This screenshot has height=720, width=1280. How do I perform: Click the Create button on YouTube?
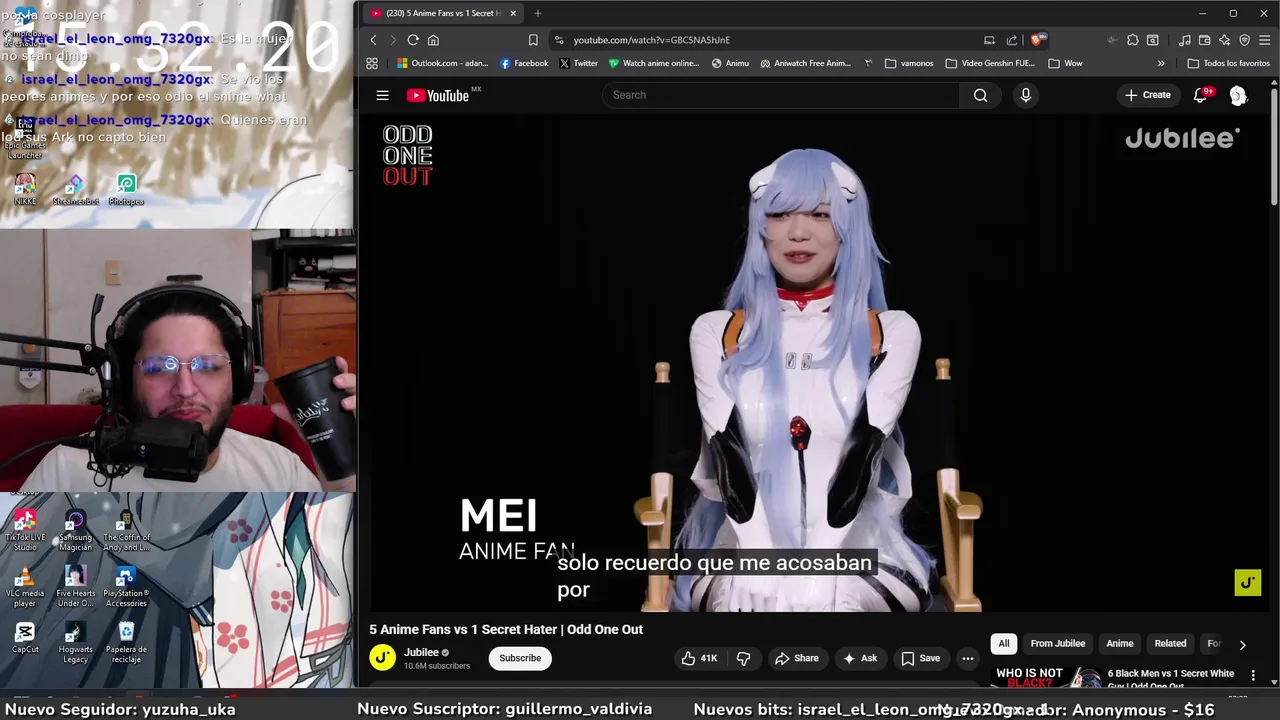[x=1147, y=95]
